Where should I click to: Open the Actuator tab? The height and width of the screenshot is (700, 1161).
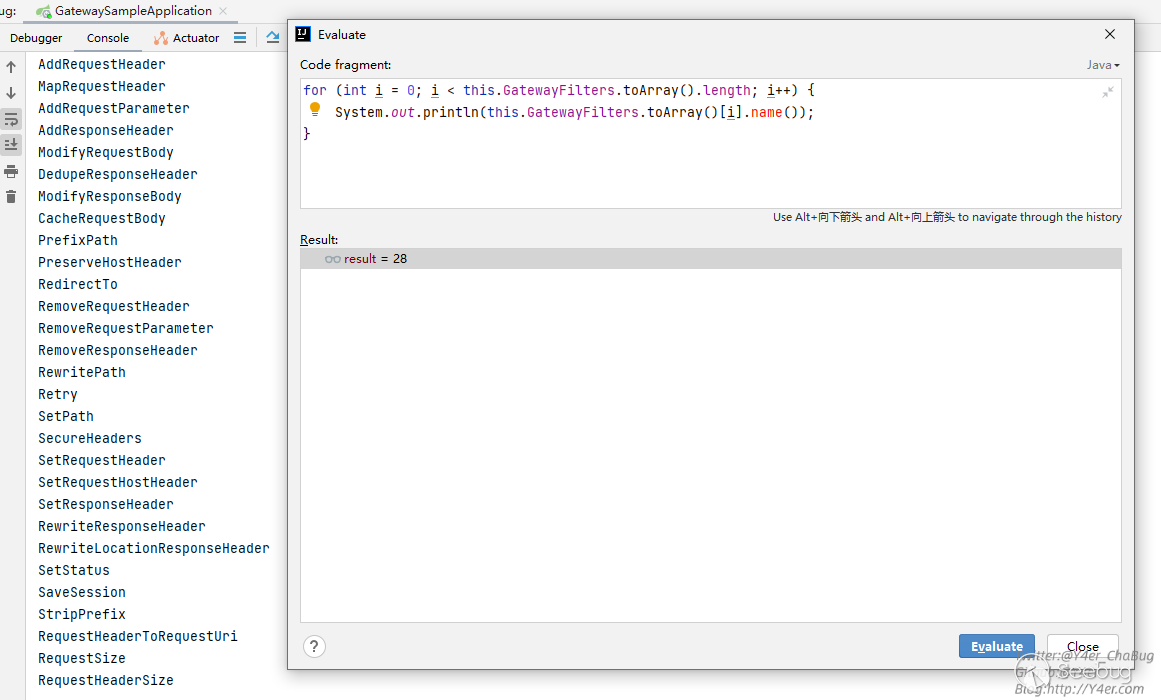[187, 38]
